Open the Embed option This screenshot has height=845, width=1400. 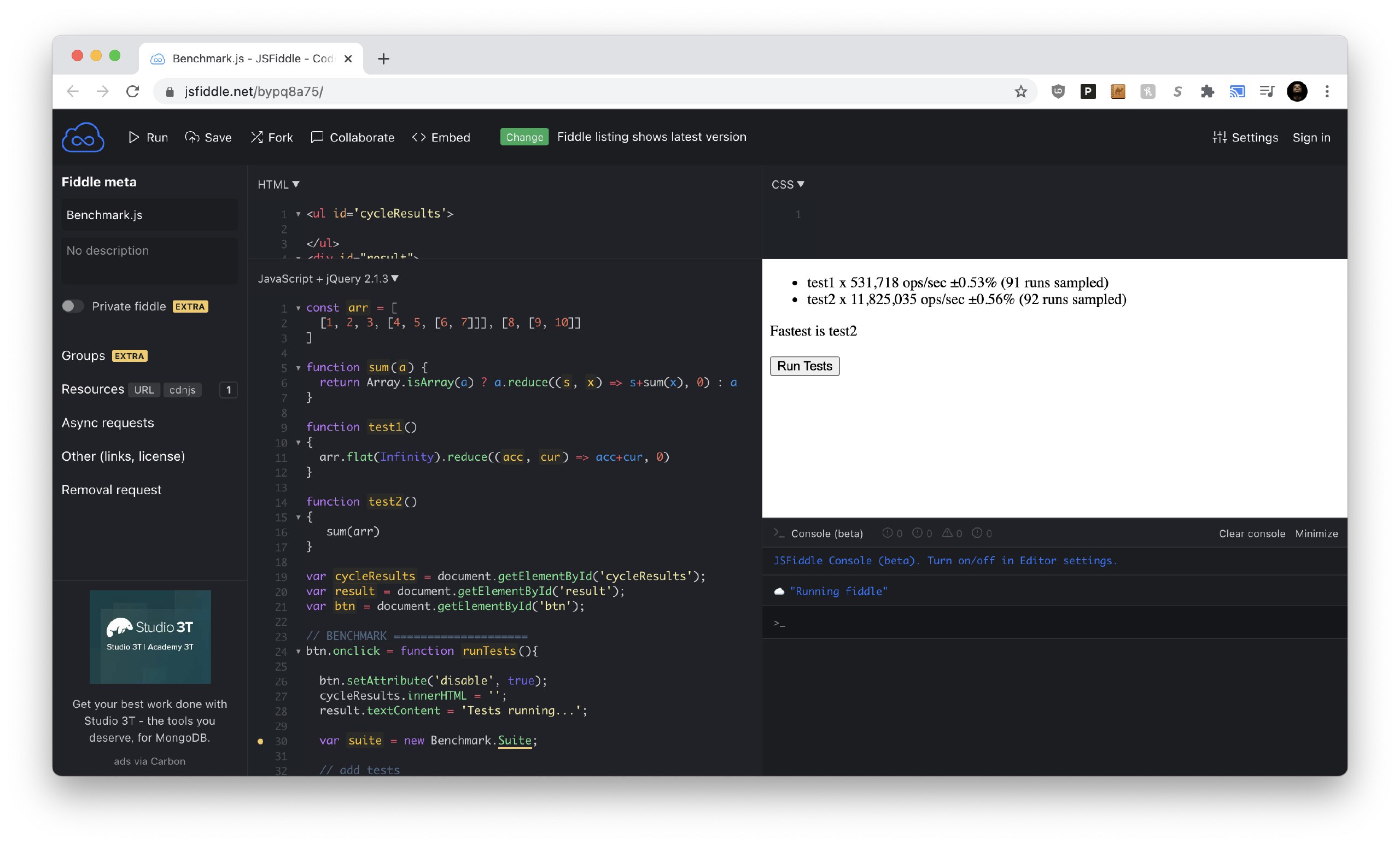point(441,137)
